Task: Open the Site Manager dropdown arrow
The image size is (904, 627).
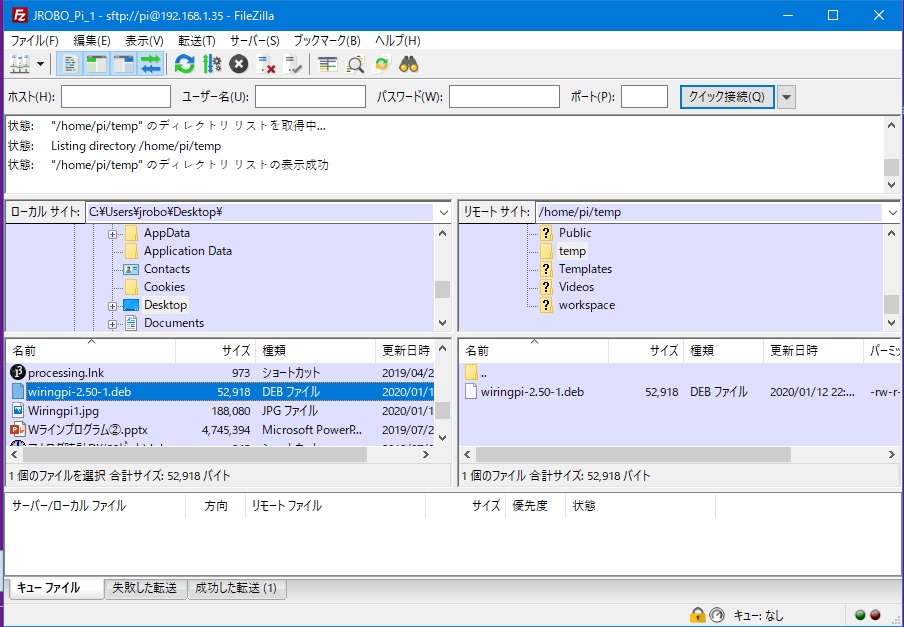Action: 40,64
